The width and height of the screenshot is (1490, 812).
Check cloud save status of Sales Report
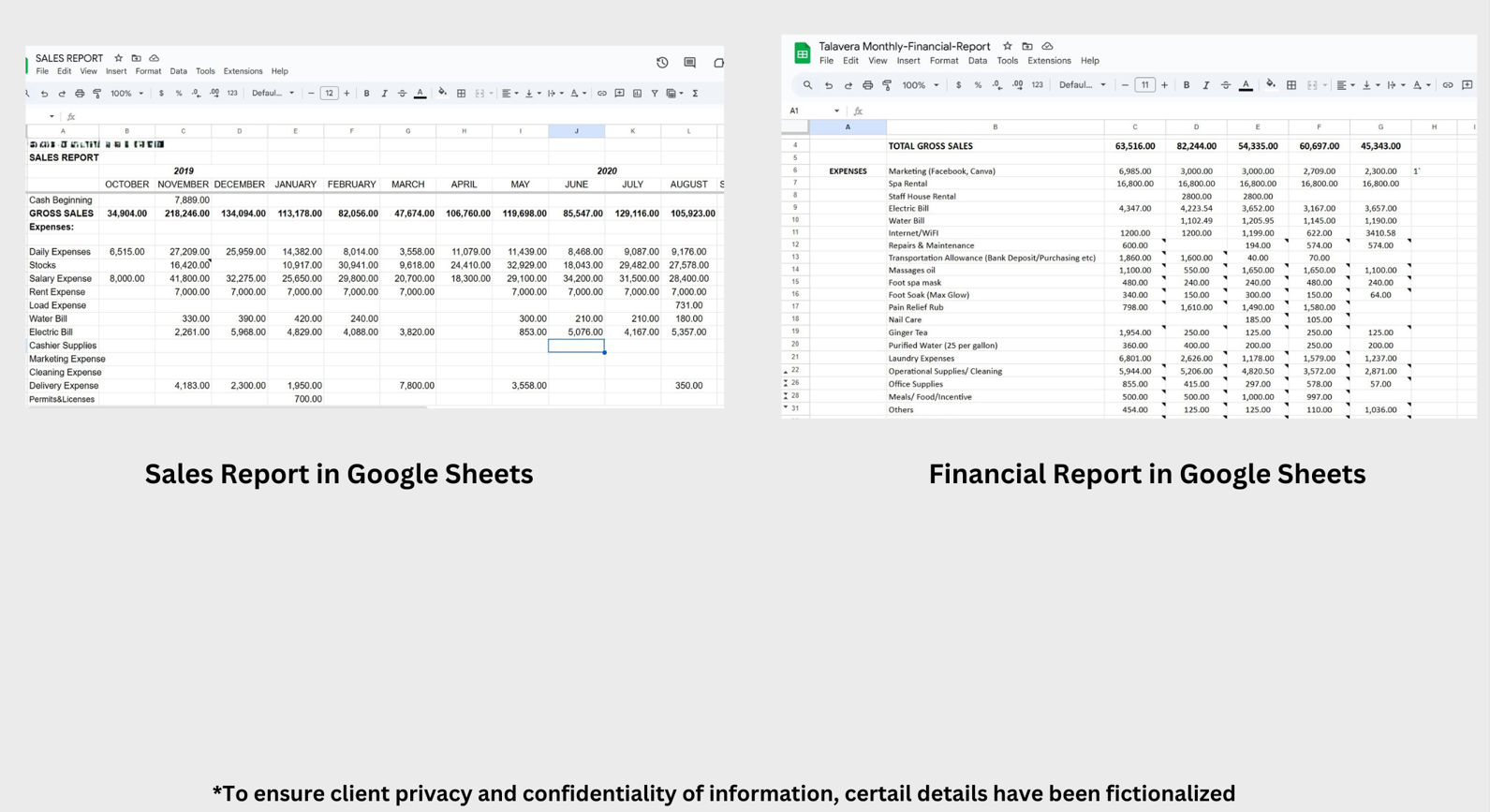coord(154,58)
